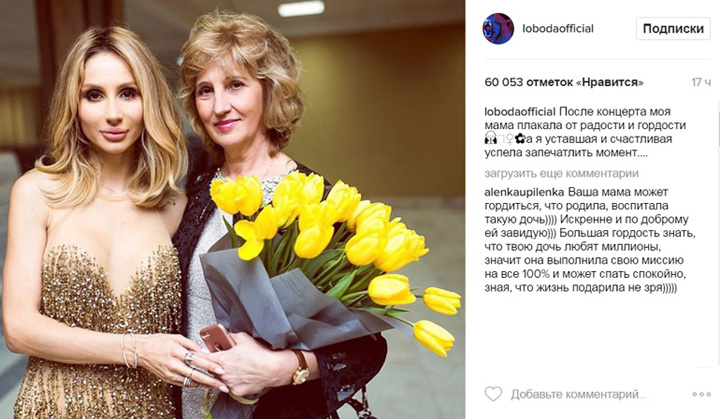Viewport: 720px width, 419px height.
Task: Click the pink phone held in the photo
Action: [215, 339]
